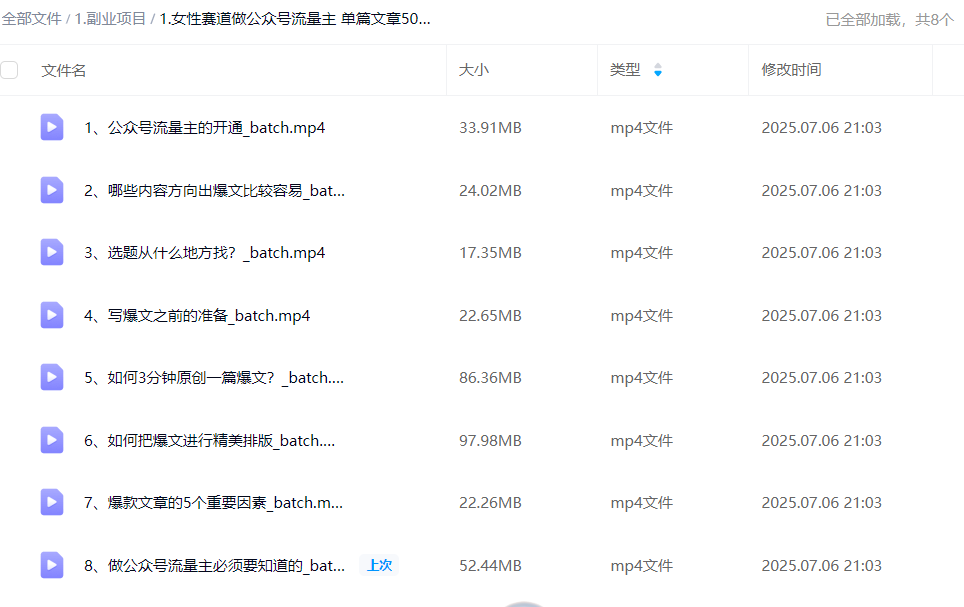The height and width of the screenshot is (607, 964).
Task: Toggle the select-all checkbox in header
Action: coord(10,70)
